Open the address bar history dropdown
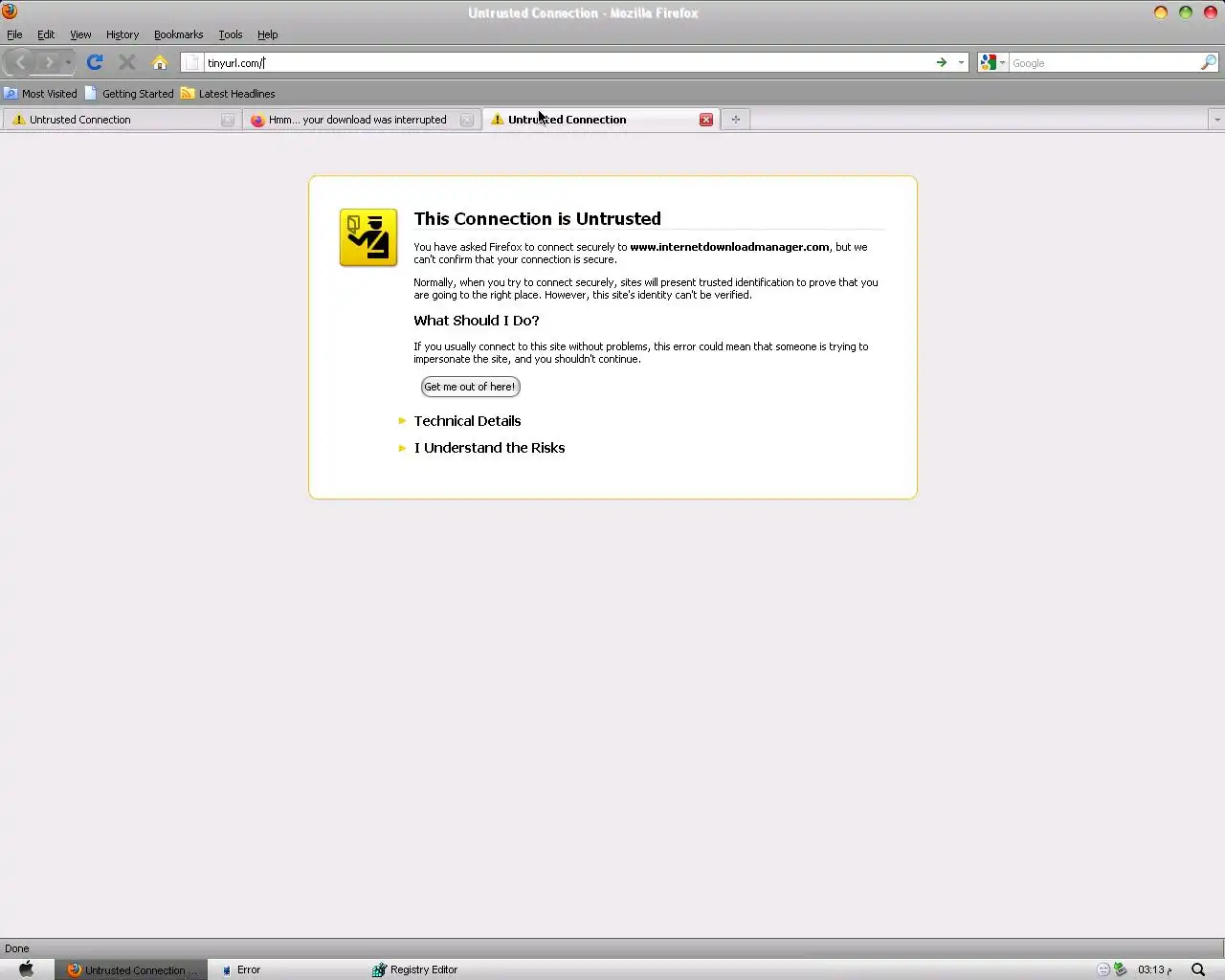 coord(961,62)
